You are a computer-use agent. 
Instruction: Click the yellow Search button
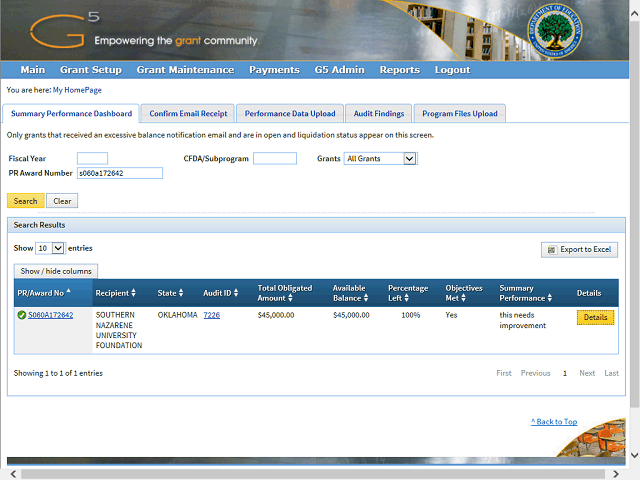[25, 201]
